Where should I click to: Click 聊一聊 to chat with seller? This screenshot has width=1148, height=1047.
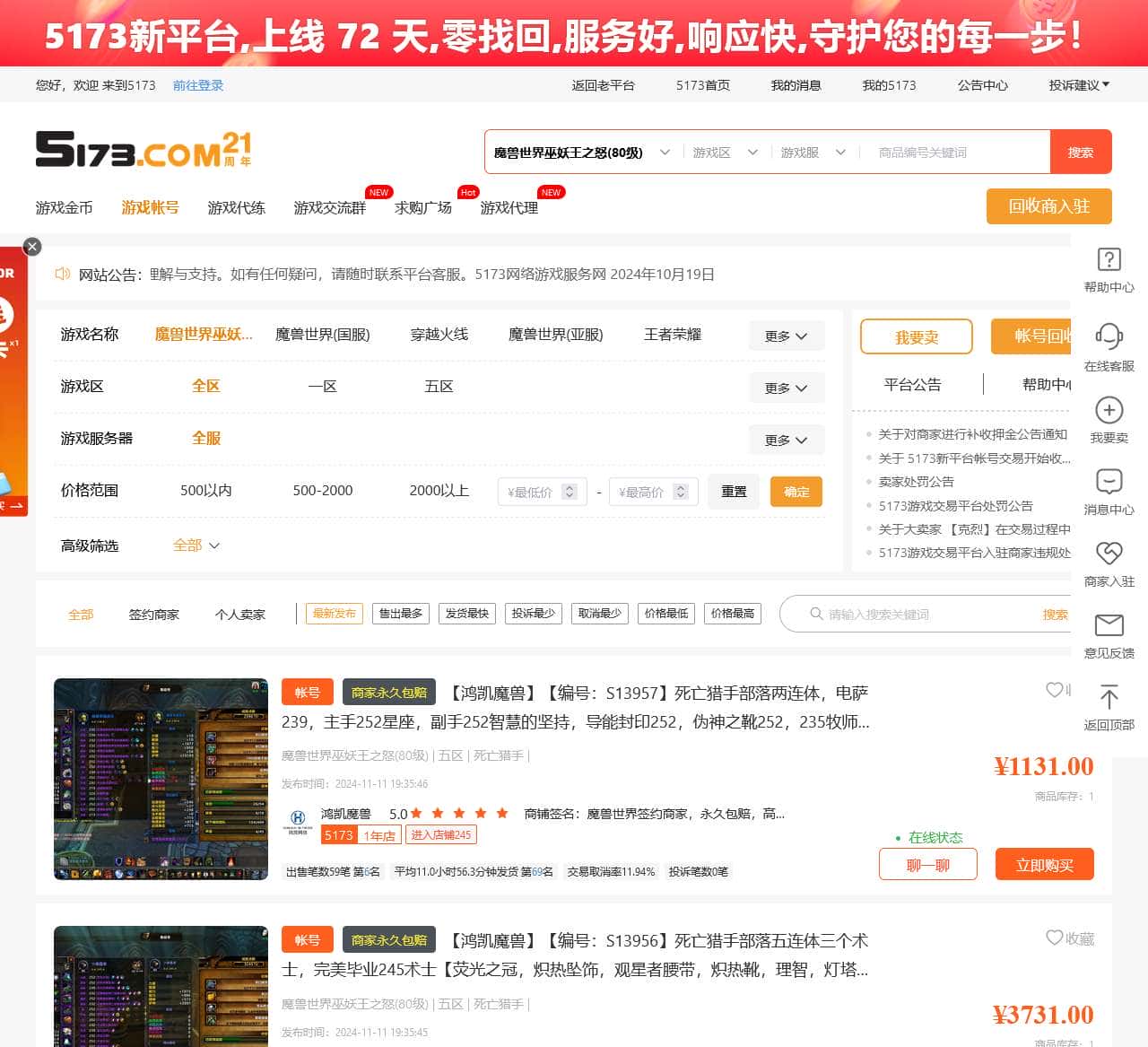click(x=928, y=865)
